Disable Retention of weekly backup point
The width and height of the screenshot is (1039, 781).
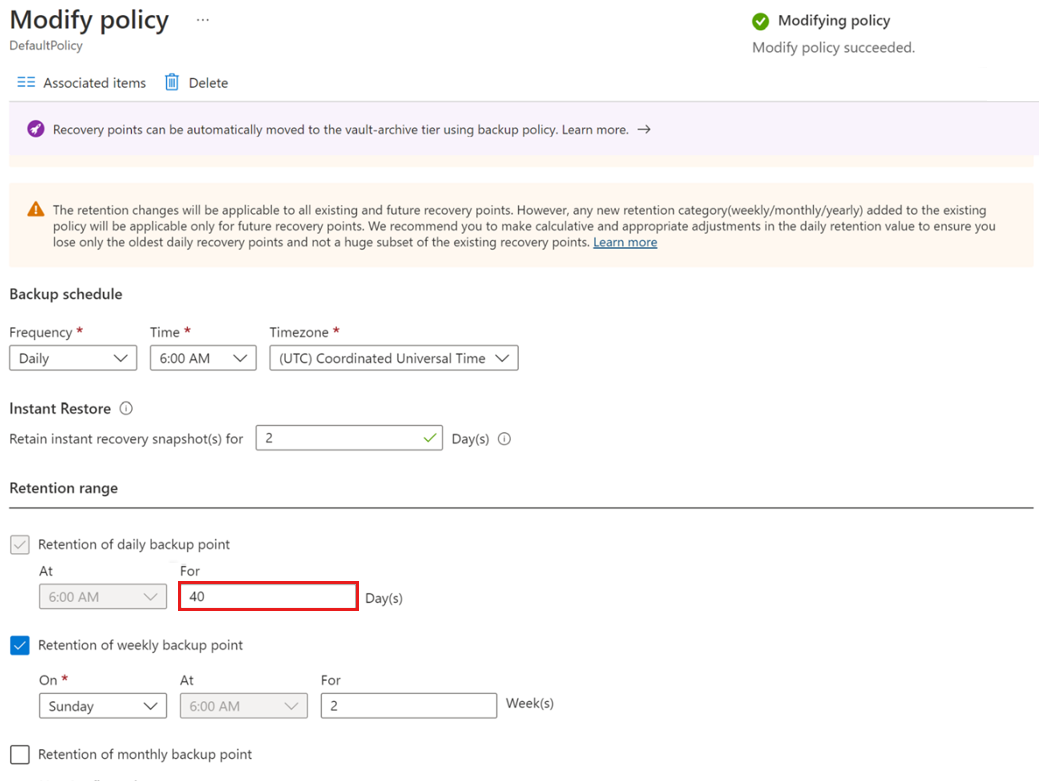coord(19,645)
